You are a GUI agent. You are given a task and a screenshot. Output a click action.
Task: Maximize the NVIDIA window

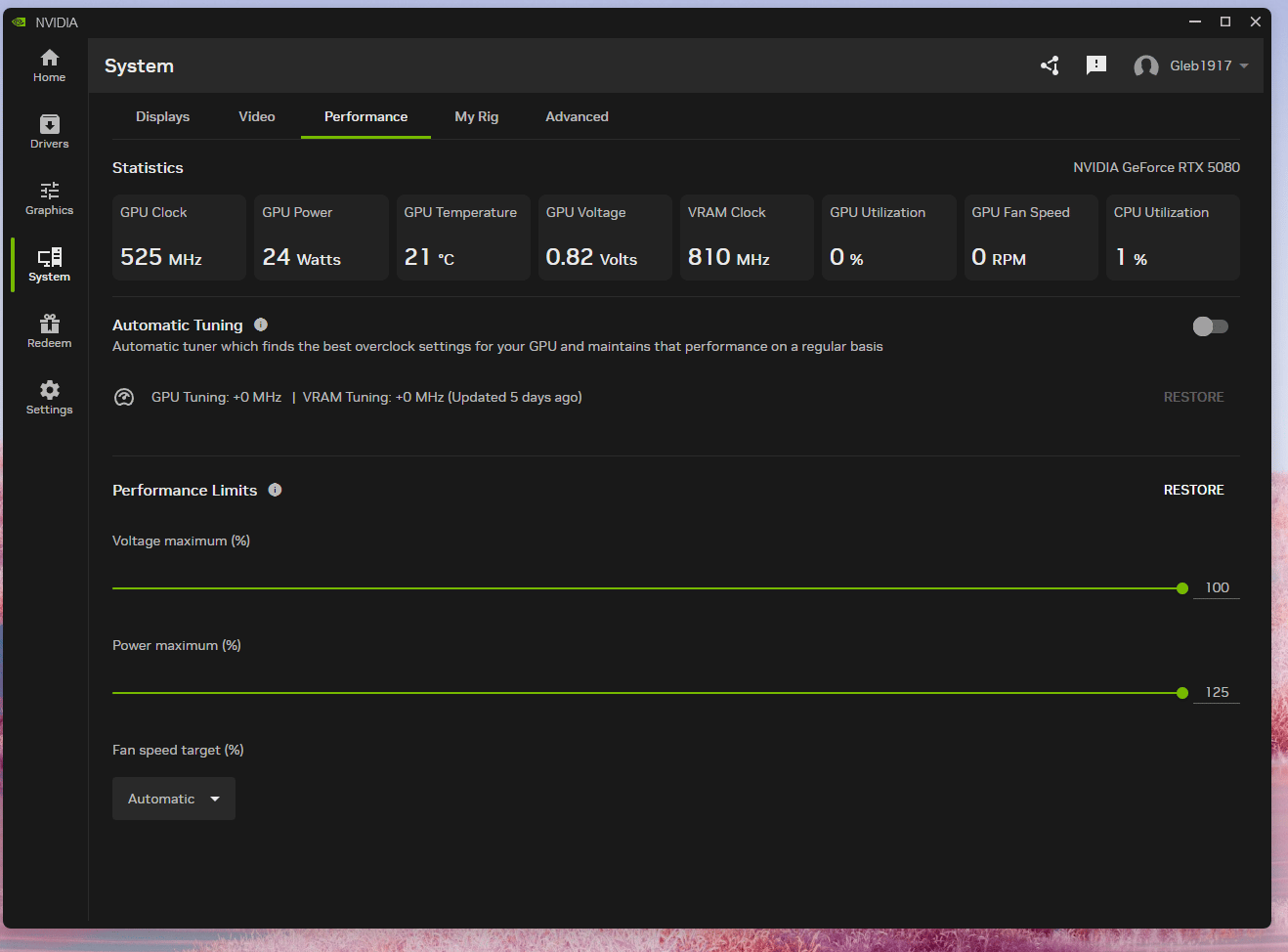pyautogui.click(x=1224, y=22)
